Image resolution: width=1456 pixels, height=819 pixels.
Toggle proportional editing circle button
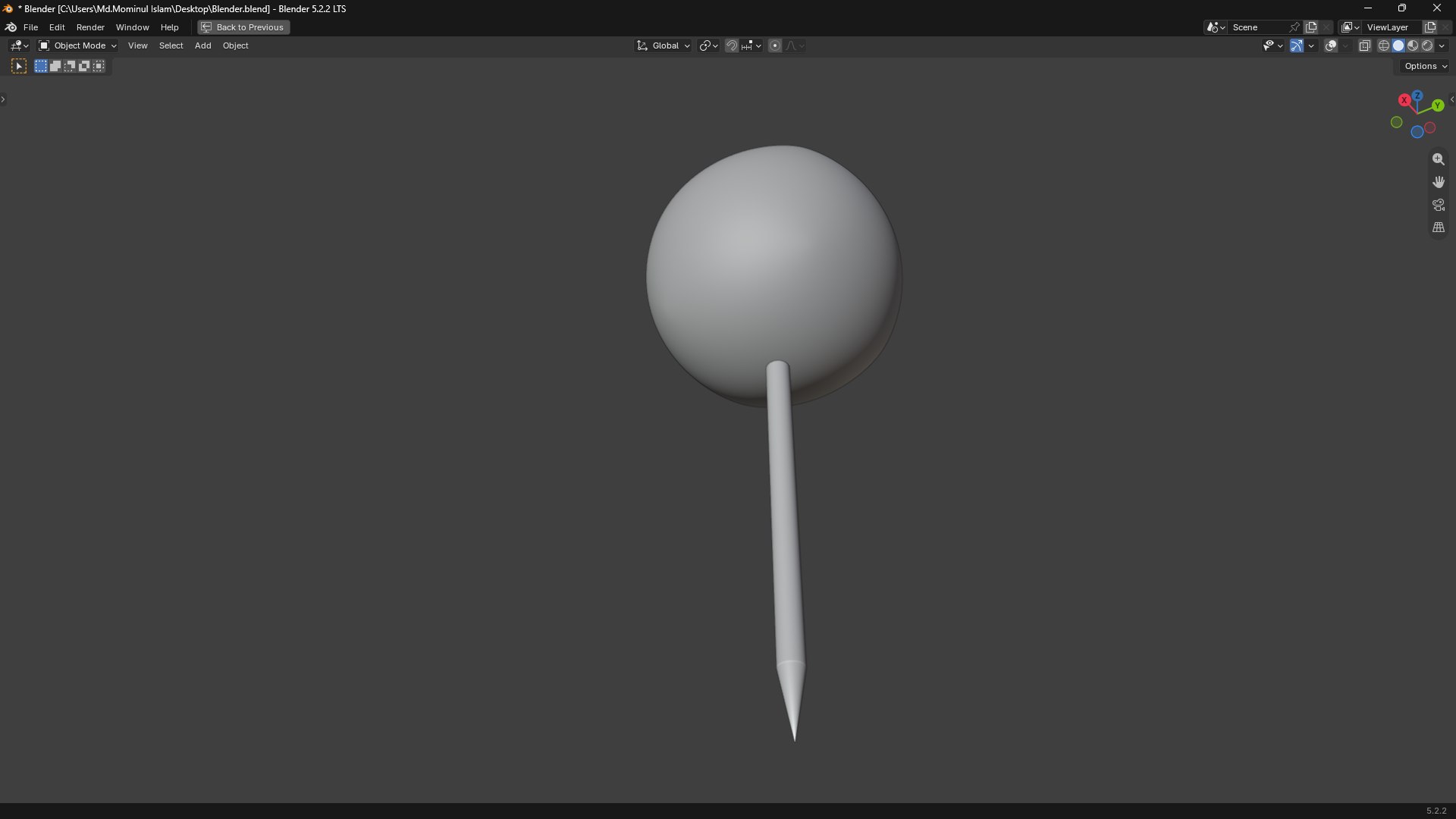[775, 45]
